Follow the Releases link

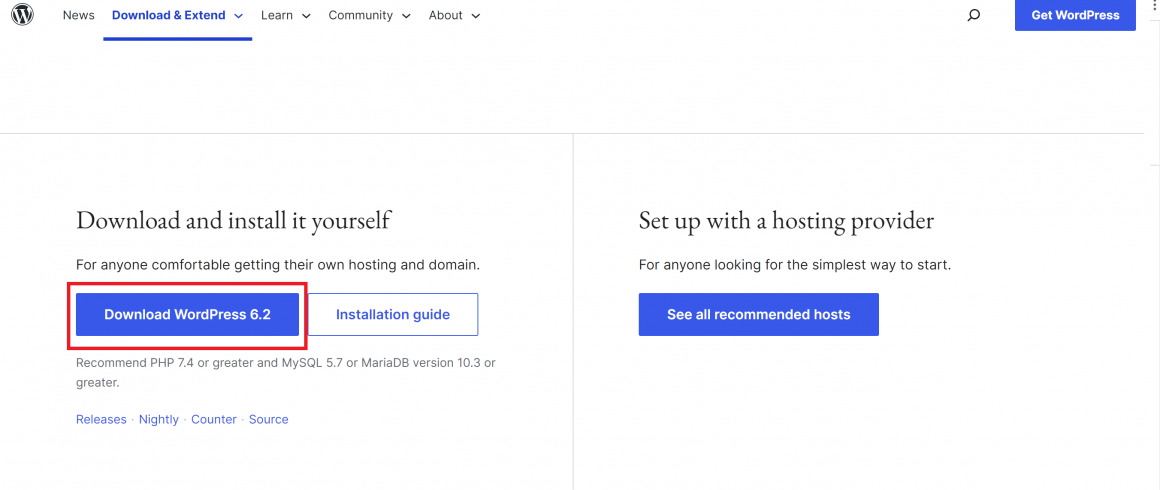point(101,419)
